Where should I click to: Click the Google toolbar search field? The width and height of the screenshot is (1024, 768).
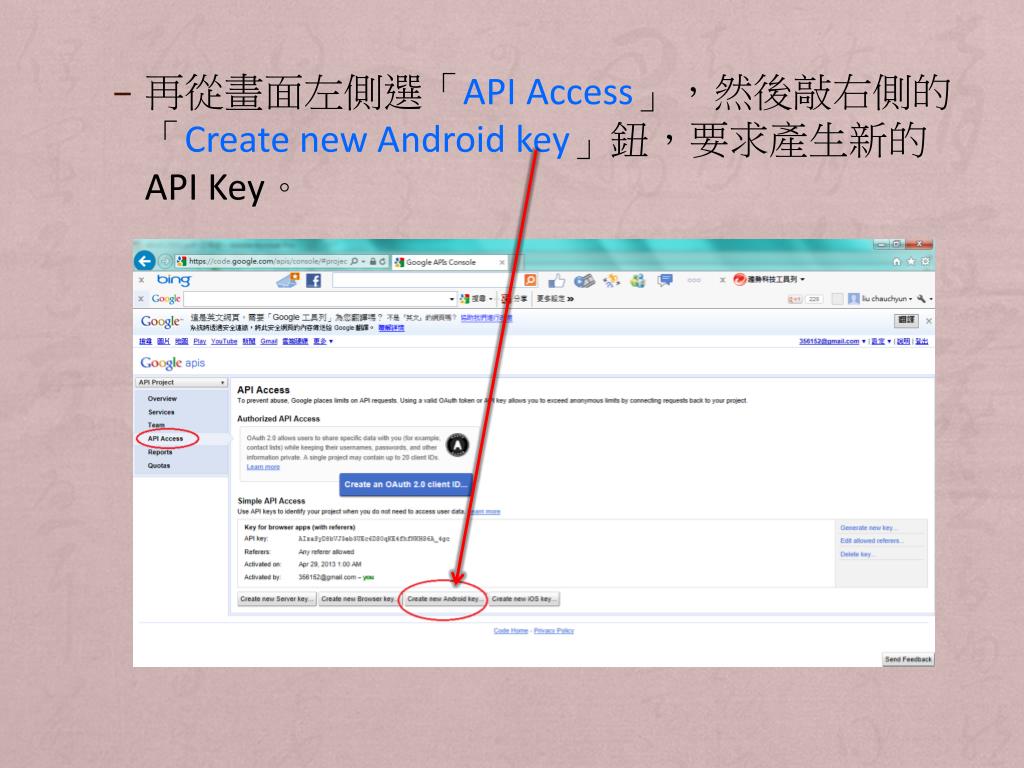pos(317,299)
